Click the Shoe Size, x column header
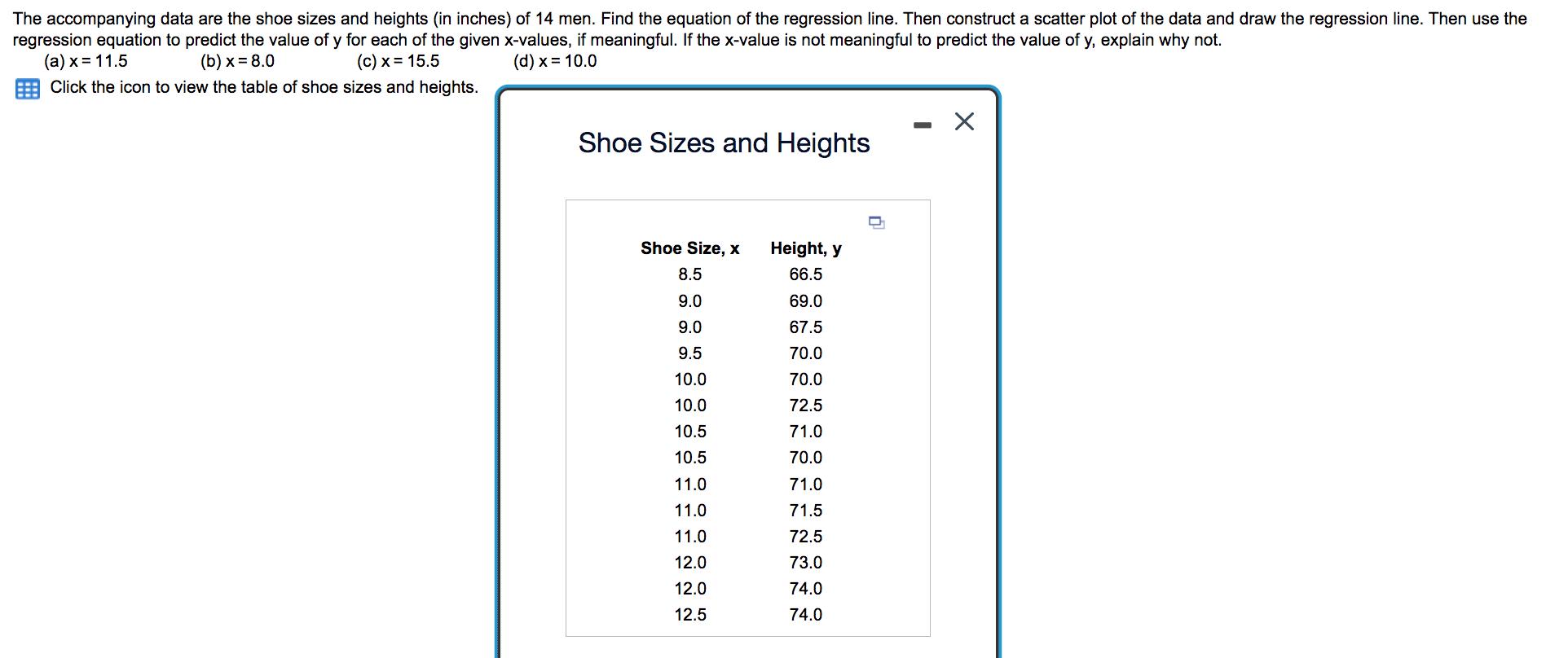Image resolution: width=1568 pixels, height=658 pixels. click(689, 248)
